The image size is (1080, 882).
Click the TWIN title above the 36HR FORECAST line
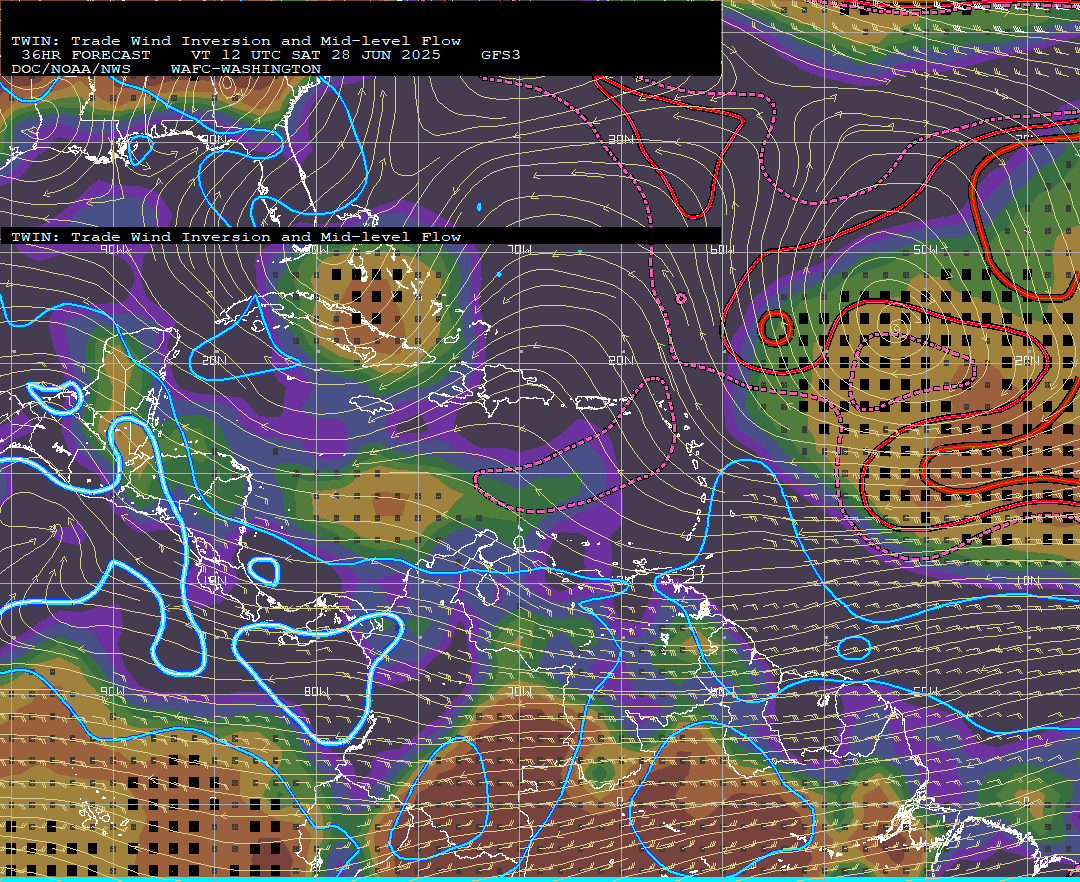click(236, 41)
